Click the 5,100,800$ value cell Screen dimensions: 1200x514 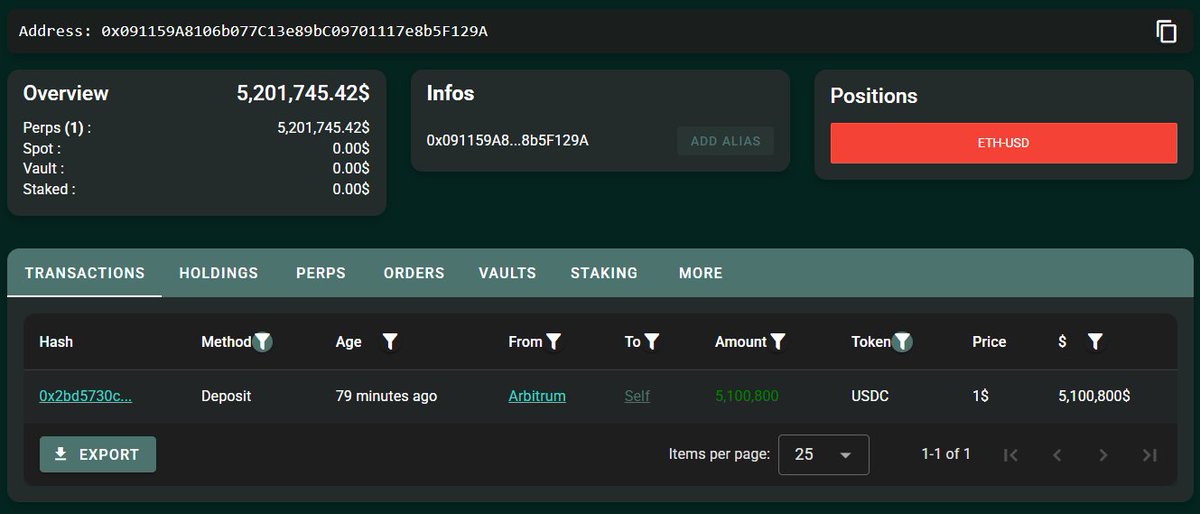tap(1094, 396)
